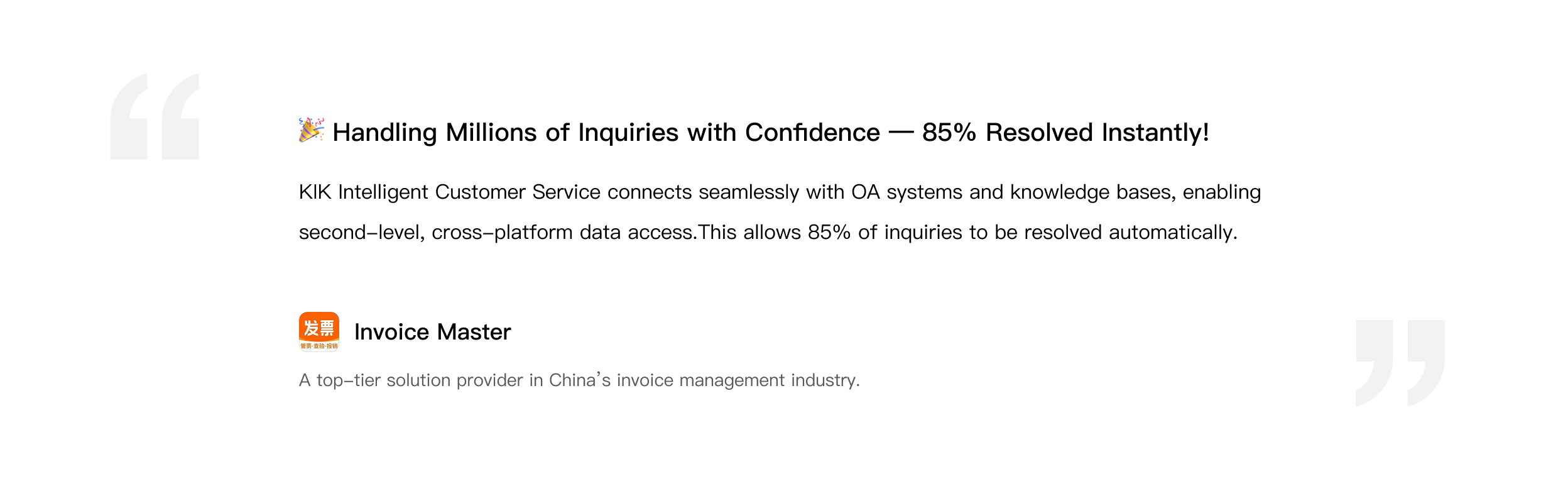Click the 发票 characters in the logo
1568x503 pixels.
click(x=319, y=328)
